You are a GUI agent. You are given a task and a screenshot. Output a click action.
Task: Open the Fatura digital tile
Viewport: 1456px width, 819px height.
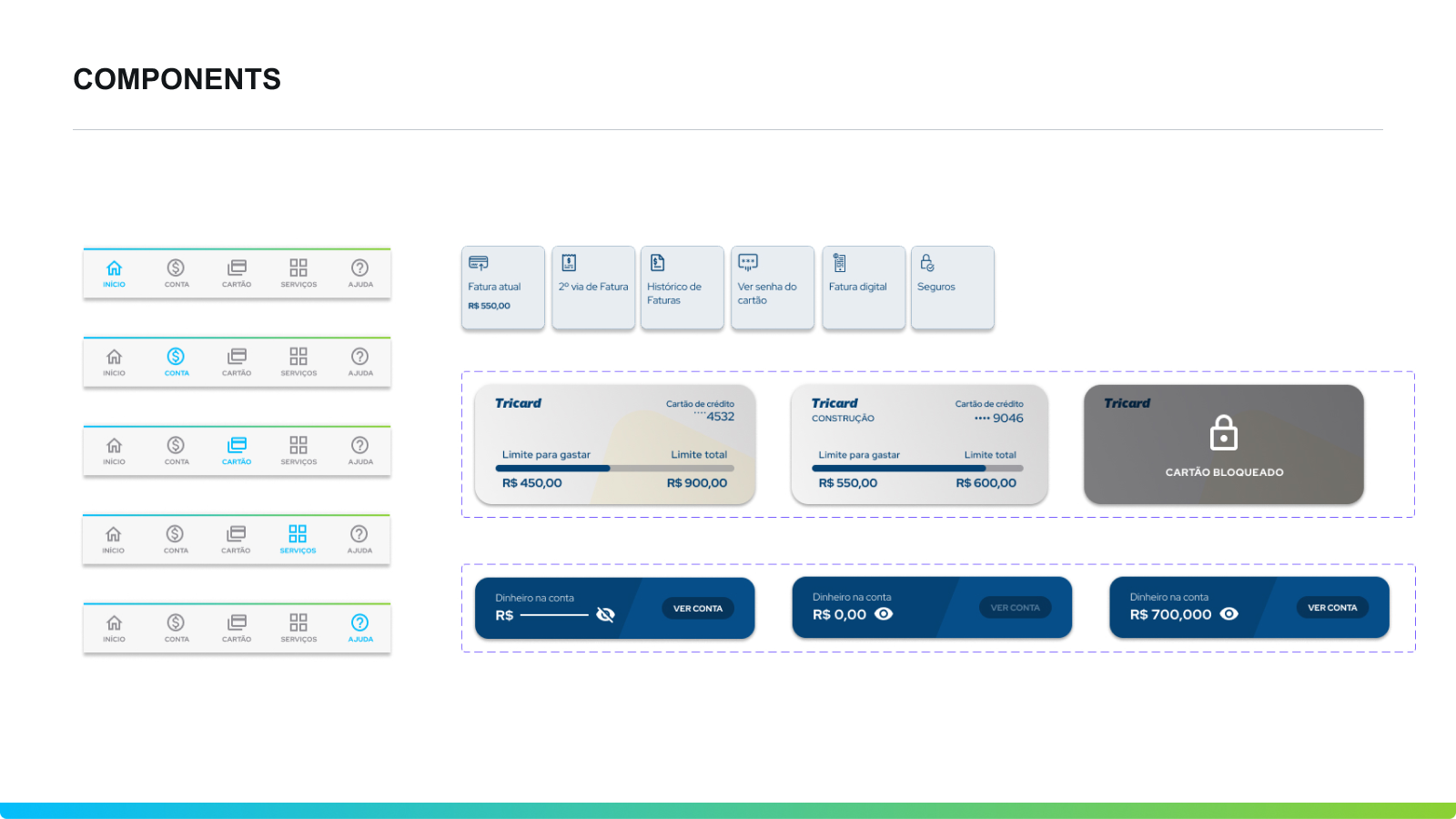pos(864,288)
